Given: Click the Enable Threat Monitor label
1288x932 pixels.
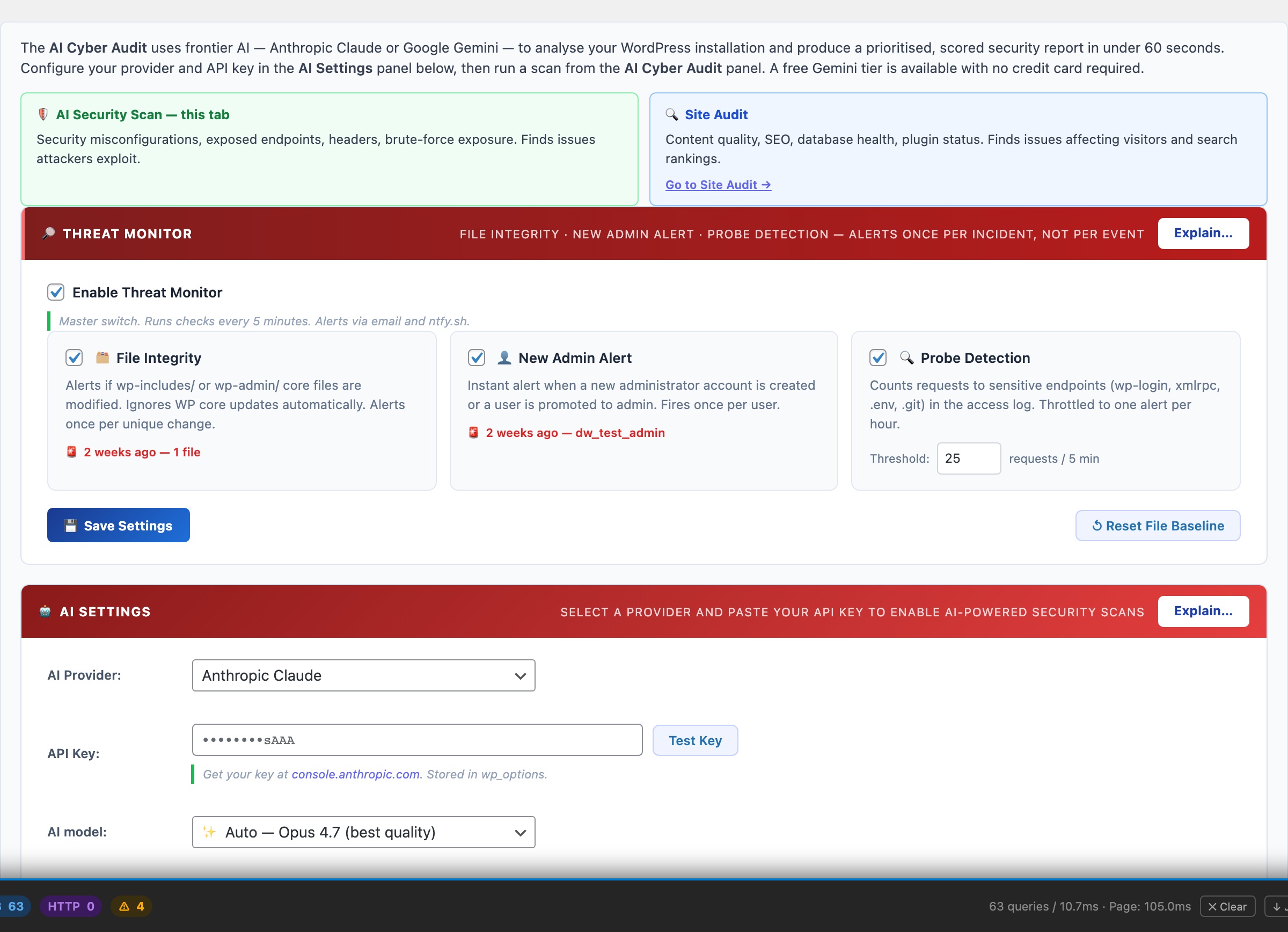Looking at the screenshot, I should pyautogui.click(x=147, y=293).
